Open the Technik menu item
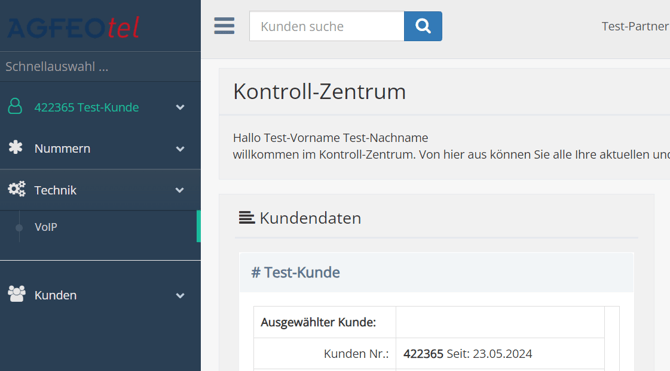The image size is (670, 371). click(100, 190)
